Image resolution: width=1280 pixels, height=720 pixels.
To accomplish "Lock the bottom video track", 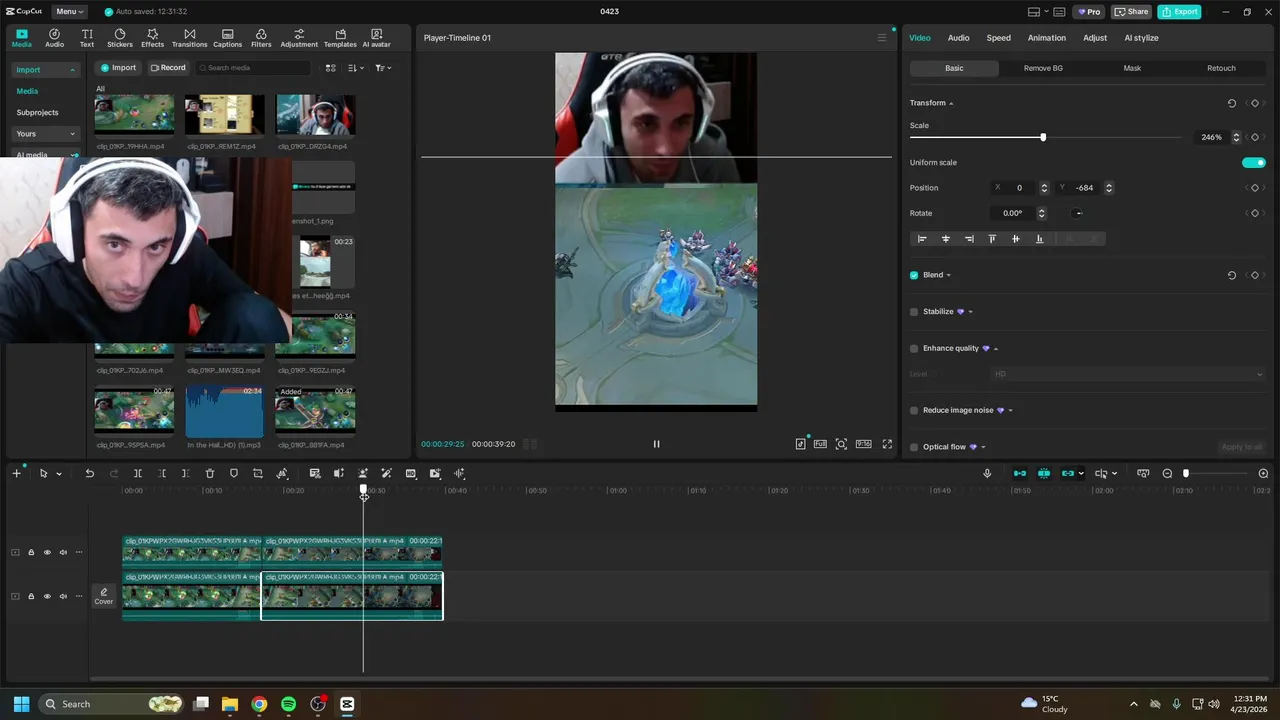I will point(31,596).
